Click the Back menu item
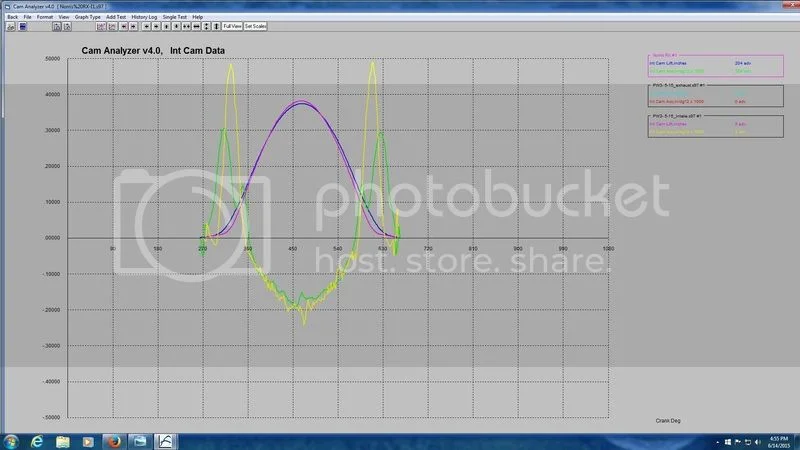Viewport: 800px width, 450px height. 13,17
